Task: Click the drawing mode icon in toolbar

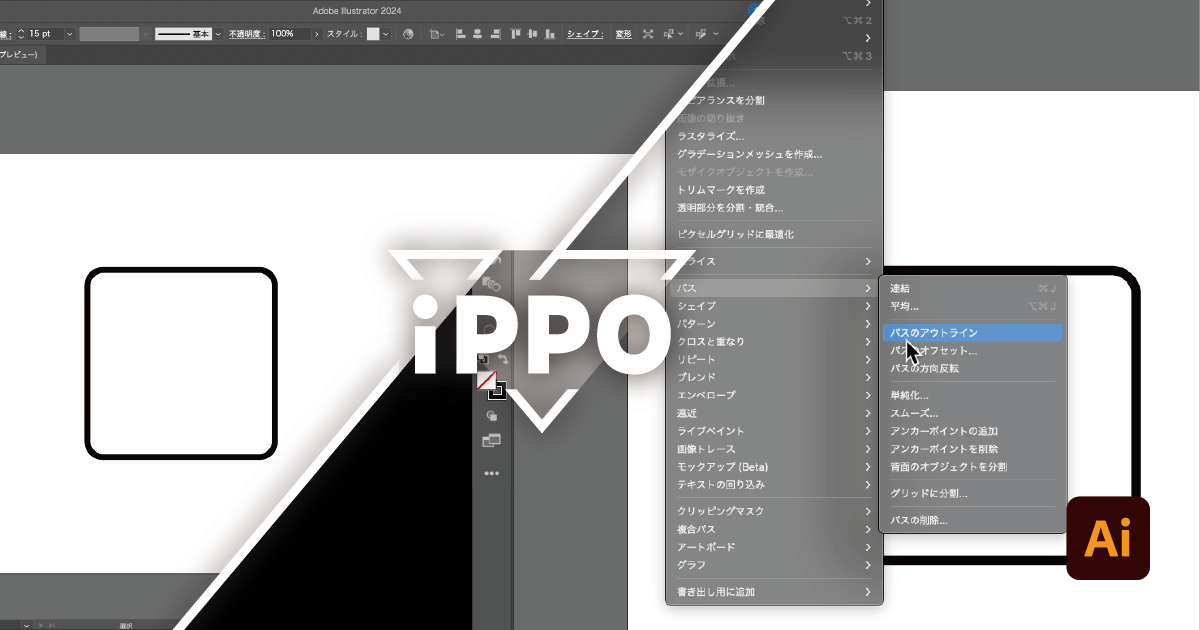Action: [x=491, y=415]
